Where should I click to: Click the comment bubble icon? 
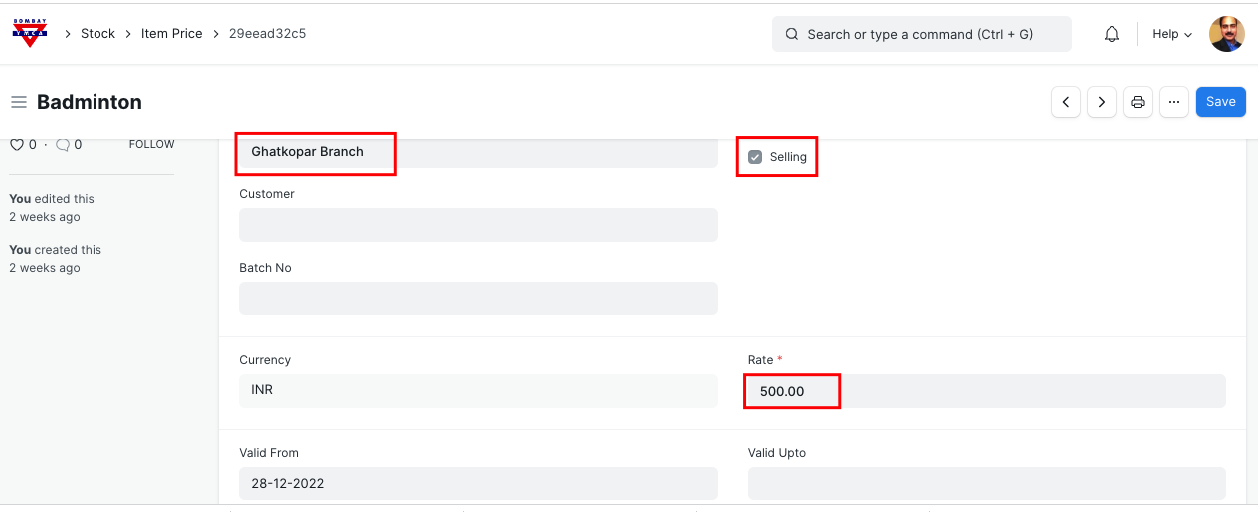coord(62,145)
